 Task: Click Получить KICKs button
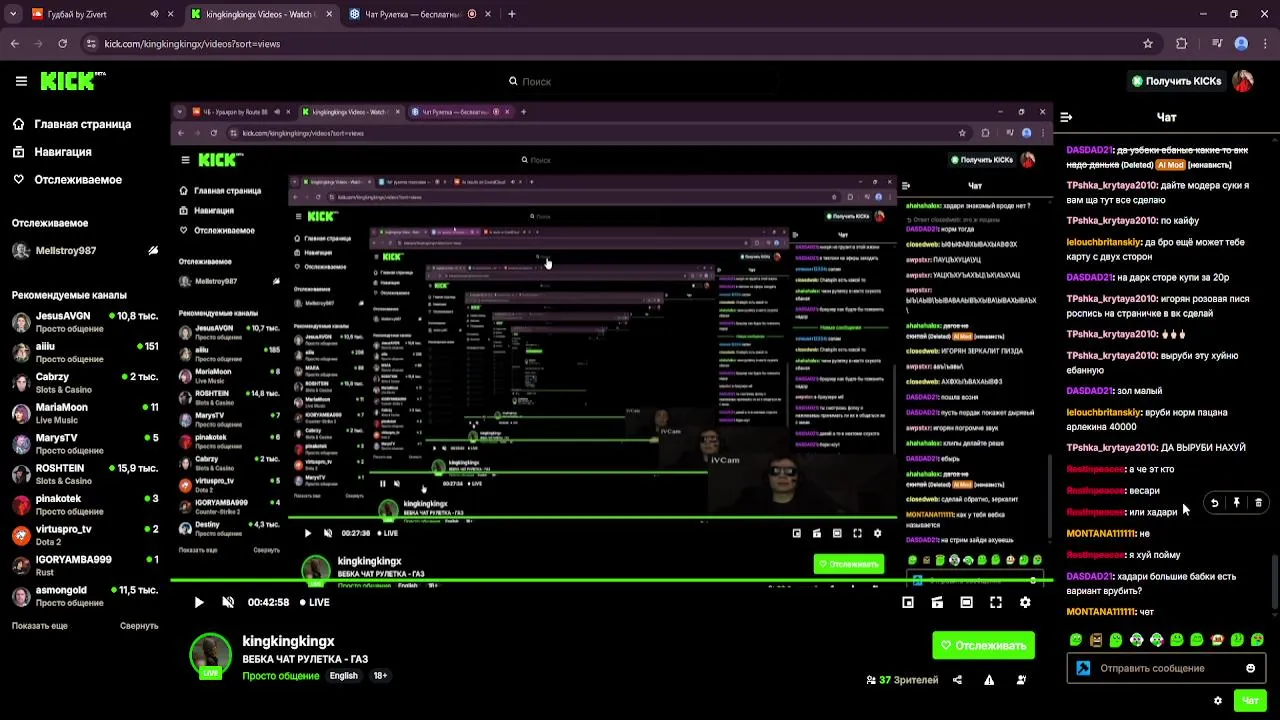[1176, 81]
